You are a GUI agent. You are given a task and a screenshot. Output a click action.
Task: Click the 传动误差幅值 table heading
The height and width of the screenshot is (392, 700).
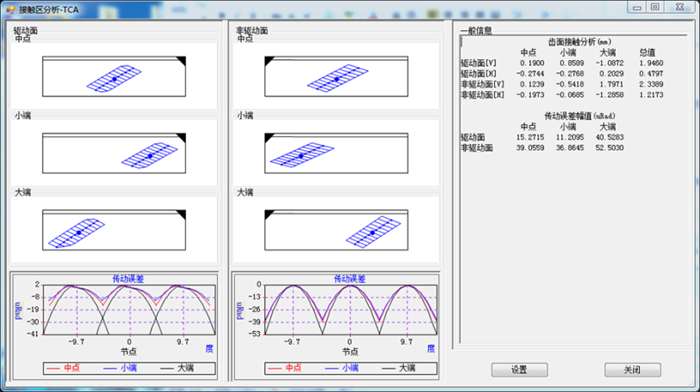coord(579,116)
